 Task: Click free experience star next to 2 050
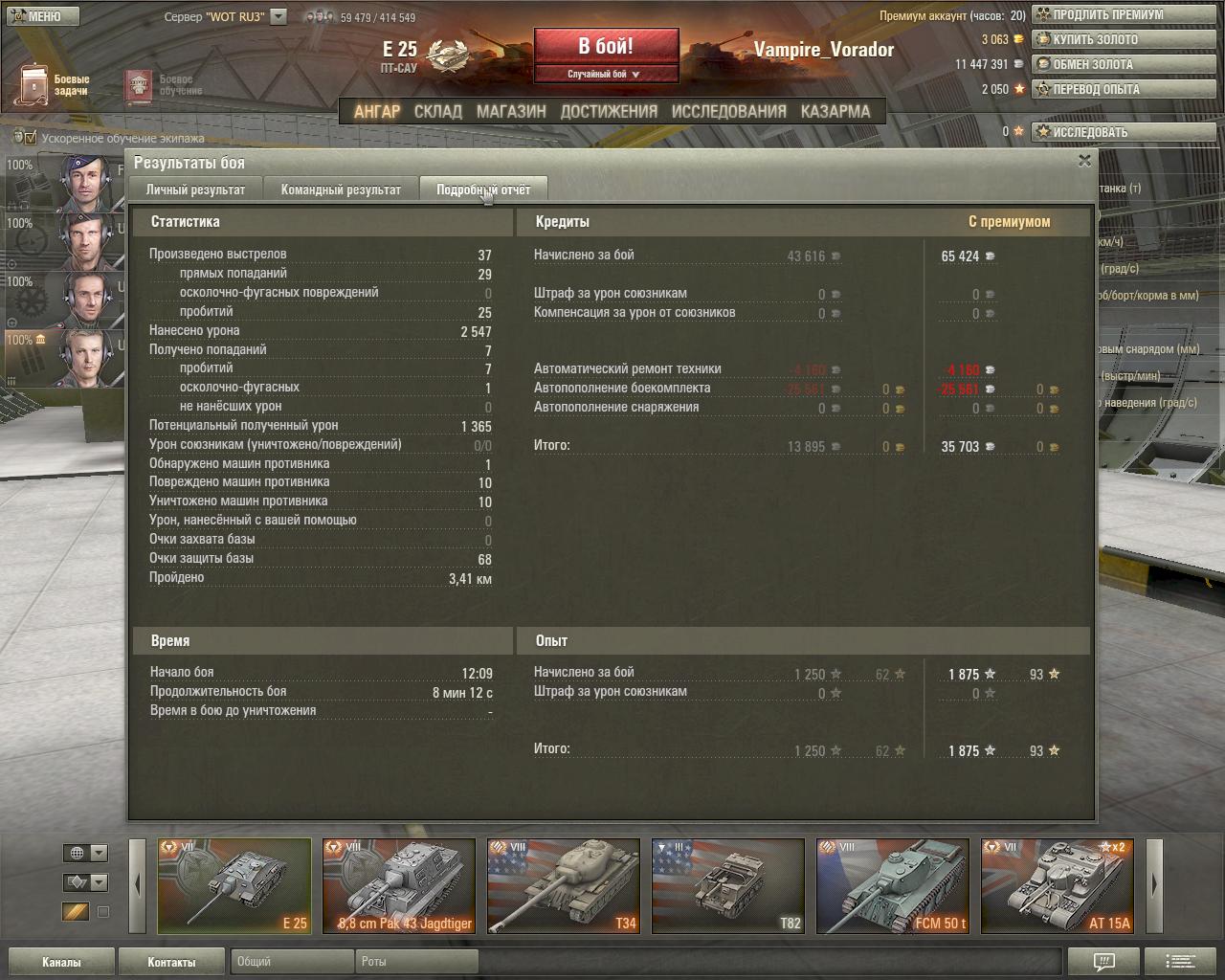coord(1019,89)
